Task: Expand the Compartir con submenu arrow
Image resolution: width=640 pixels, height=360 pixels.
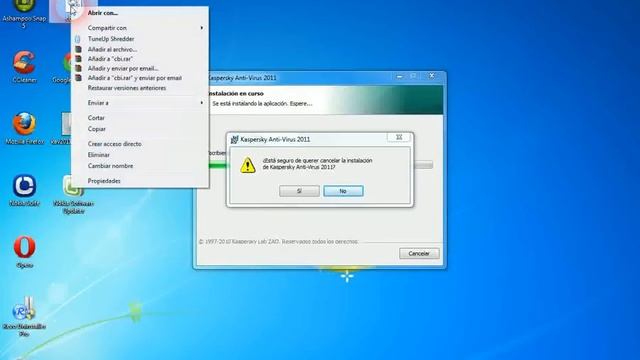Action: pyautogui.click(x=202, y=28)
